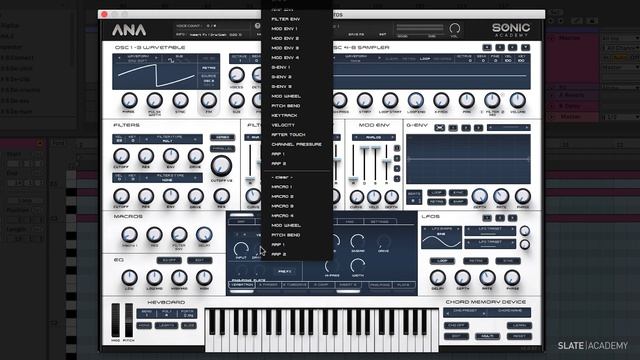The image size is (640, 360).
Task: Select the third oscillator button in the sampler header
Action: tap(513, 47)
